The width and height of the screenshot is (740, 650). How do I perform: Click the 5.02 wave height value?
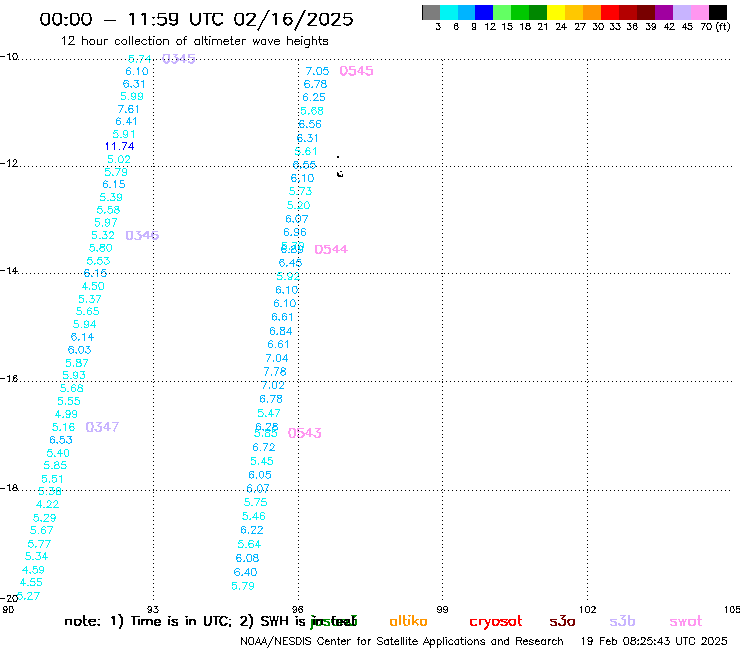coord(118,160)
